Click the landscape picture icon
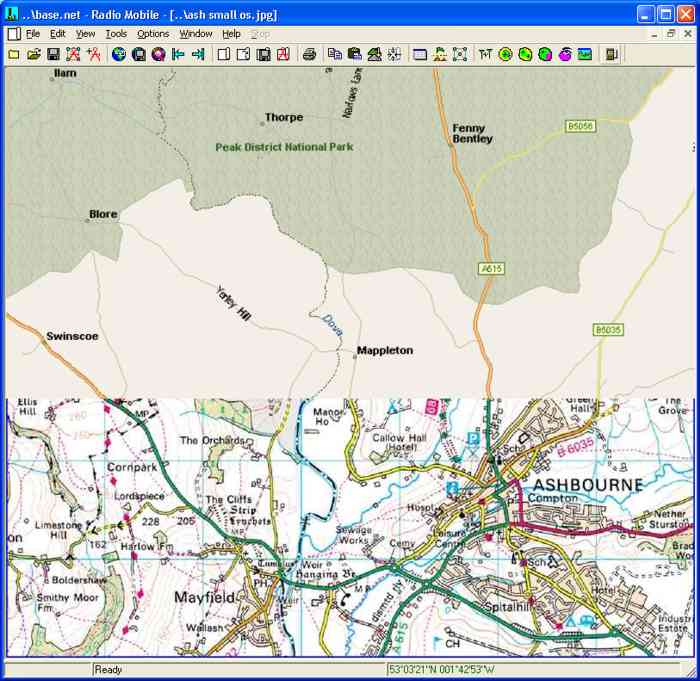The width and height of the screenshot is (700, 681). pyautogui.click(x=585, y=54)
